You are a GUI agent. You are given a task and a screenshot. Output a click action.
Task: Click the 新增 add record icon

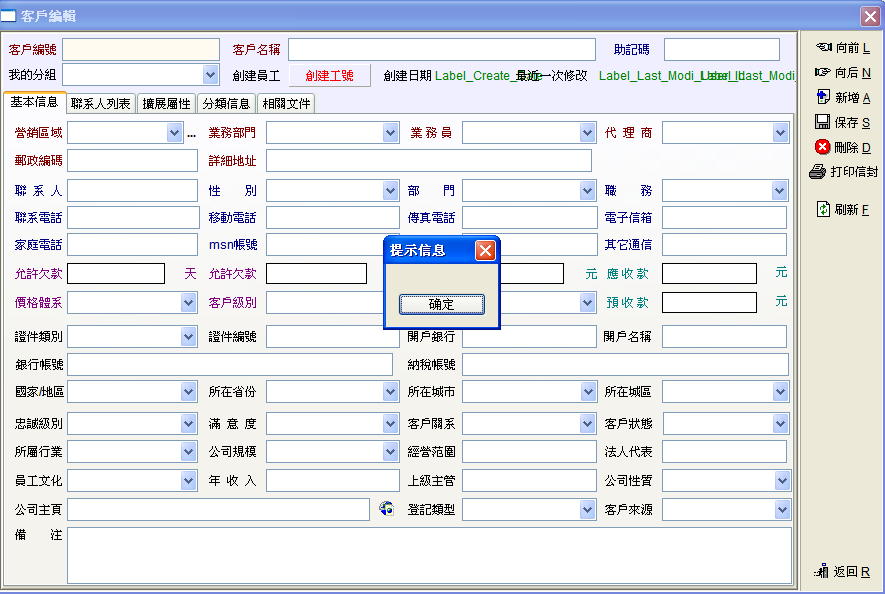tap(823, 97)
